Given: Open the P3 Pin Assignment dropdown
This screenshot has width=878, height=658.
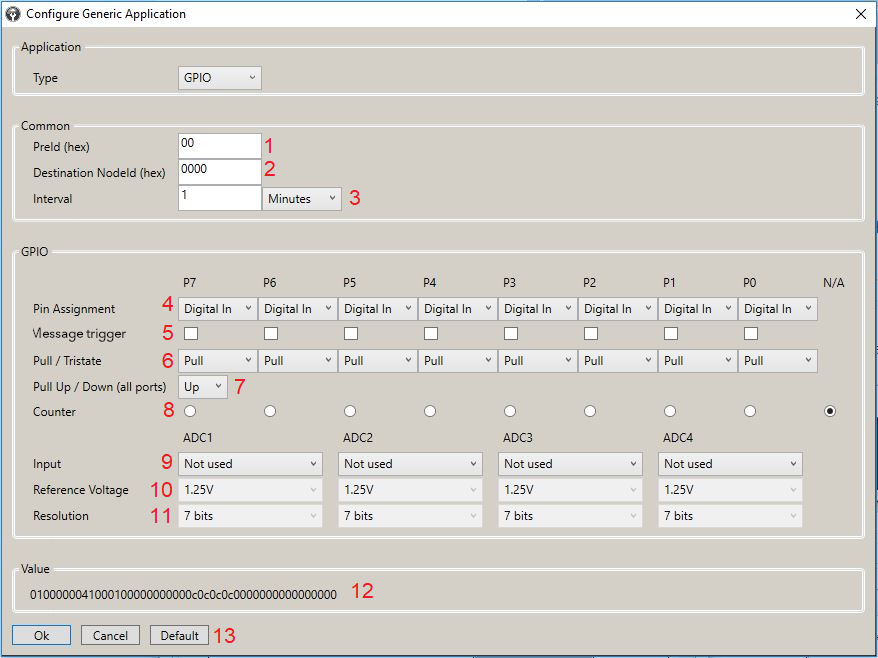Looking at the screenshot, I should (x=538, y=309).
